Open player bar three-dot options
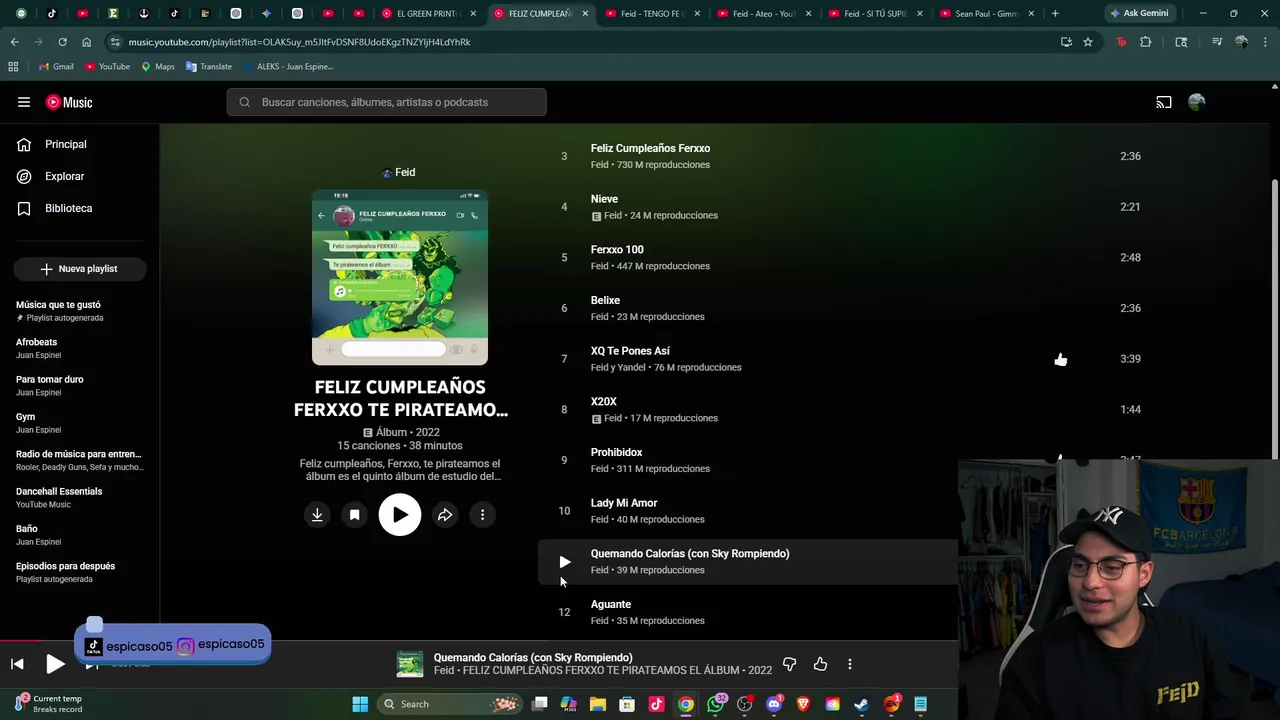The height and width of the screenshot is (720, 1280). point(850,664)
